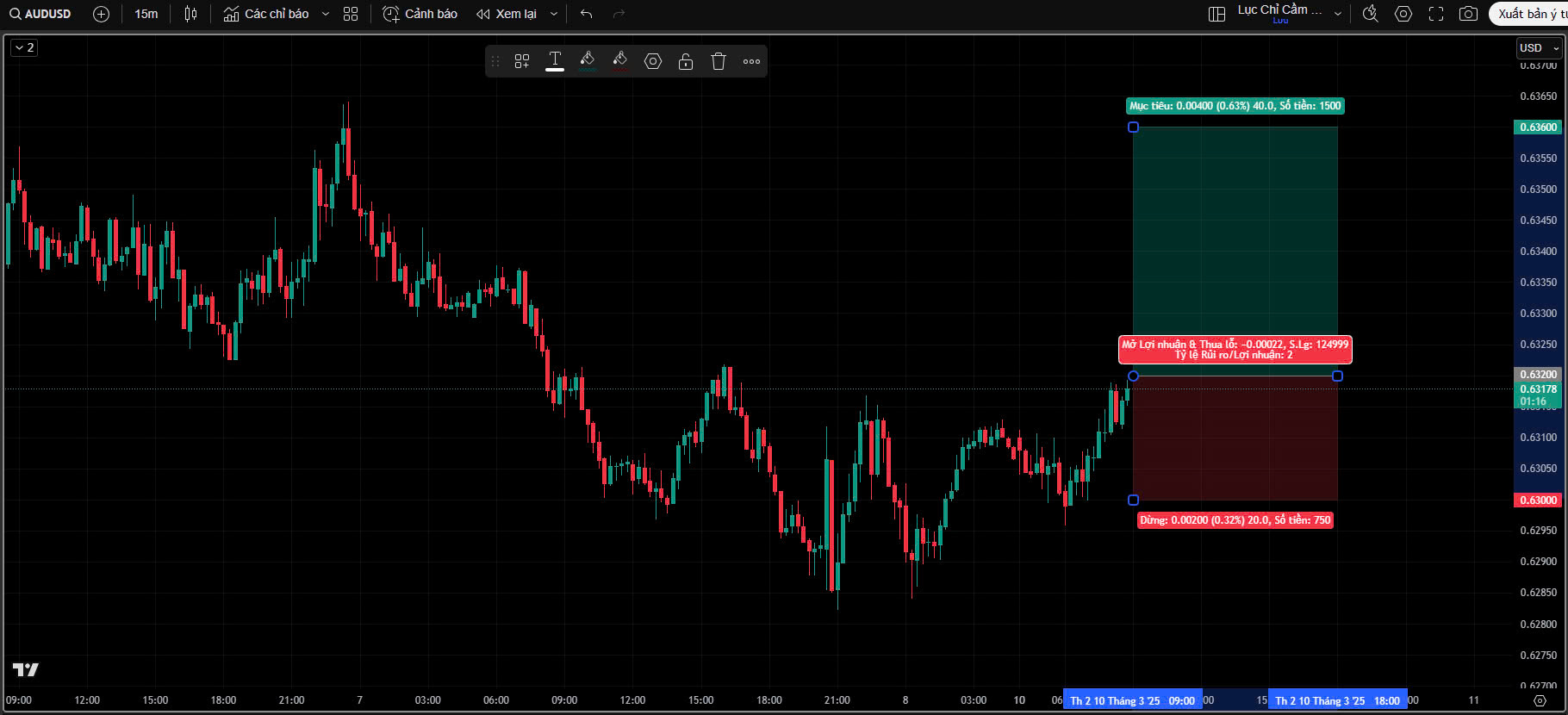Collapse the indicator legend showing 2

24,47
